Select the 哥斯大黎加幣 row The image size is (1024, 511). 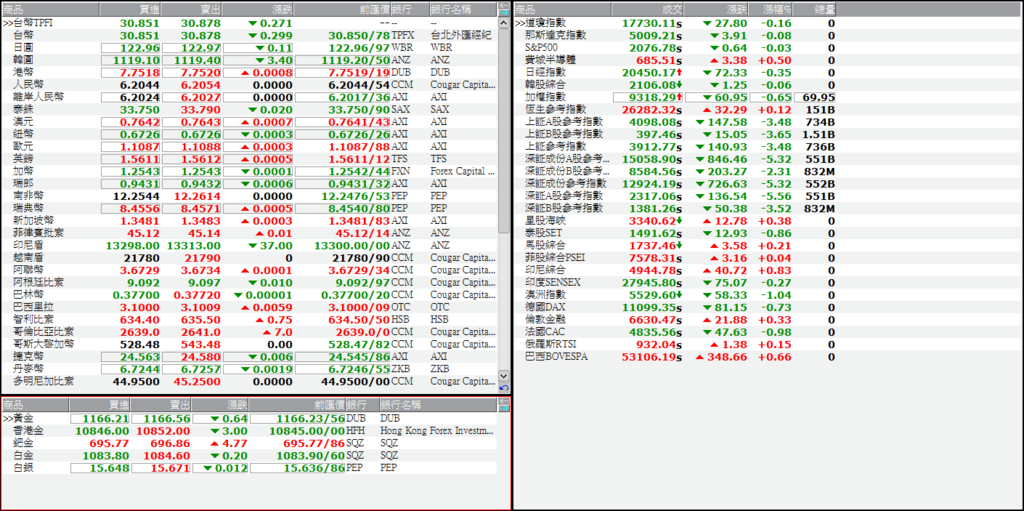[x=249, y=344]
